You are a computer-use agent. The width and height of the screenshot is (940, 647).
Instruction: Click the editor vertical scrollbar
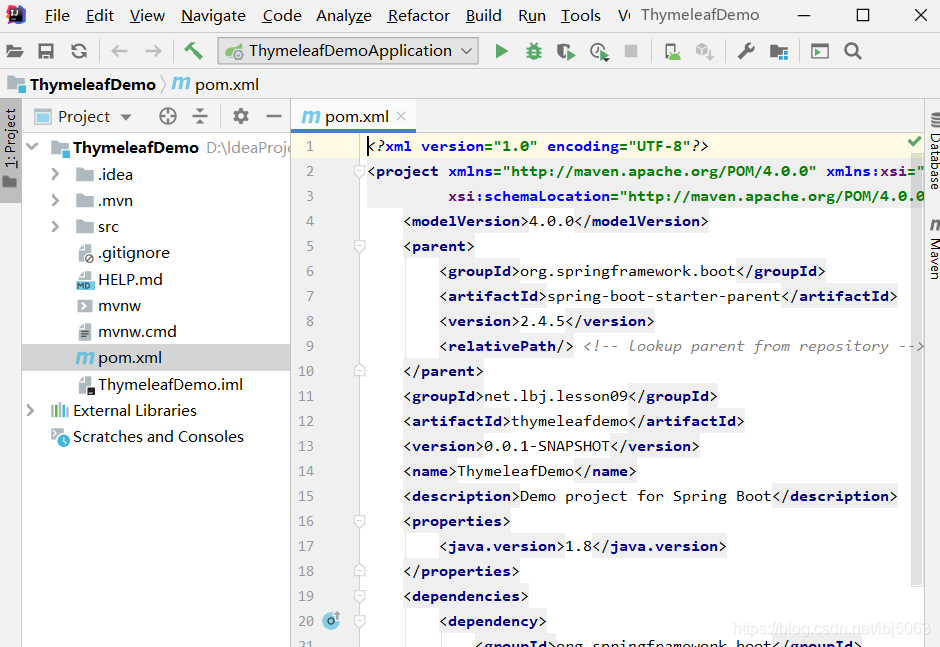tap(916, 369)
